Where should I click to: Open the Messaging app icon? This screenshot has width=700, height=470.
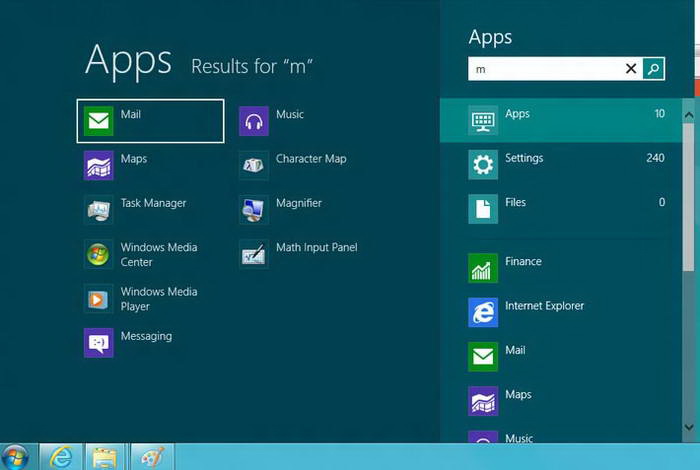(98, 343)
